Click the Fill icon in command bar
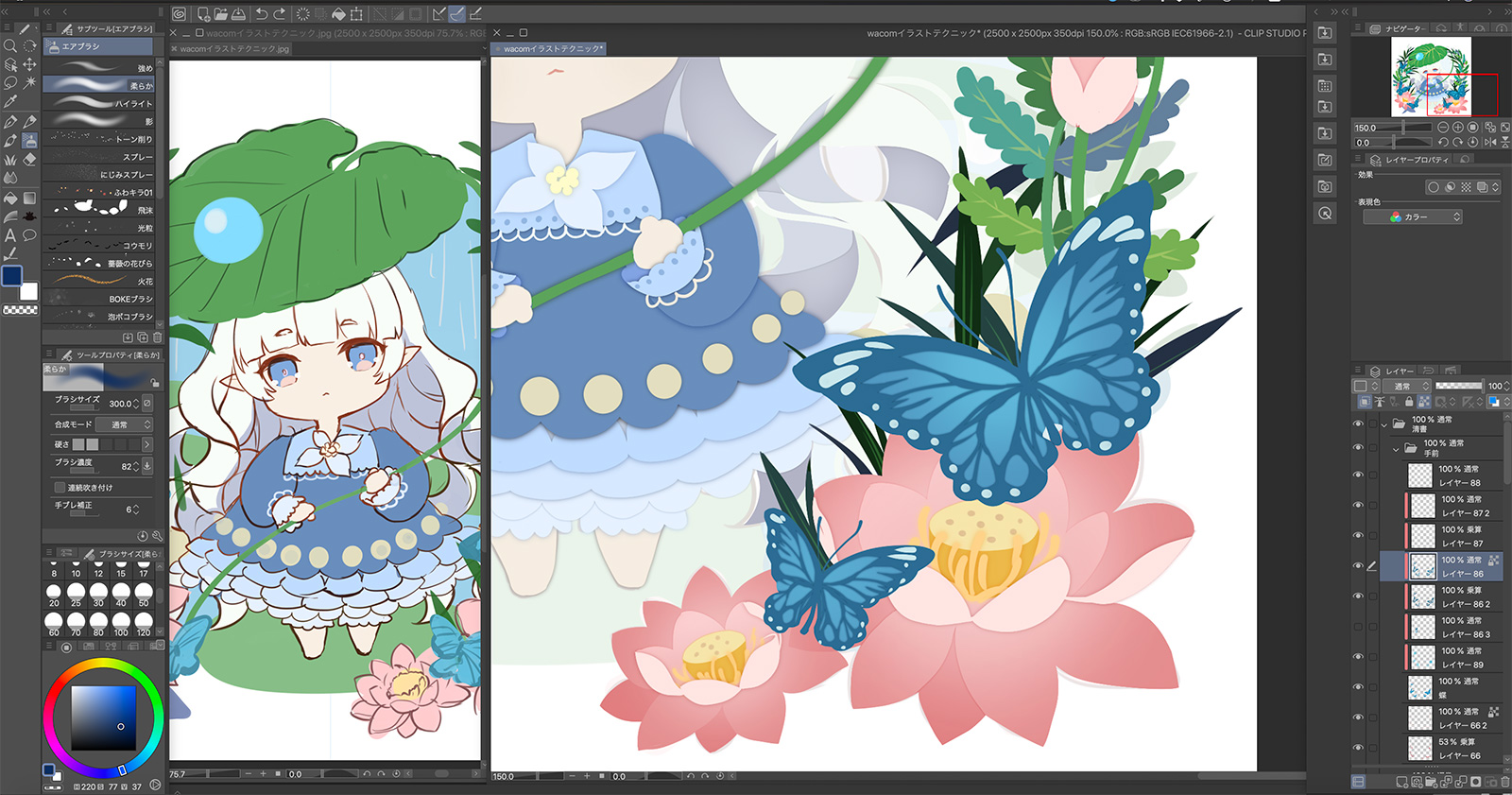The width and height of the screenshot is (1512, 795). 338,13
